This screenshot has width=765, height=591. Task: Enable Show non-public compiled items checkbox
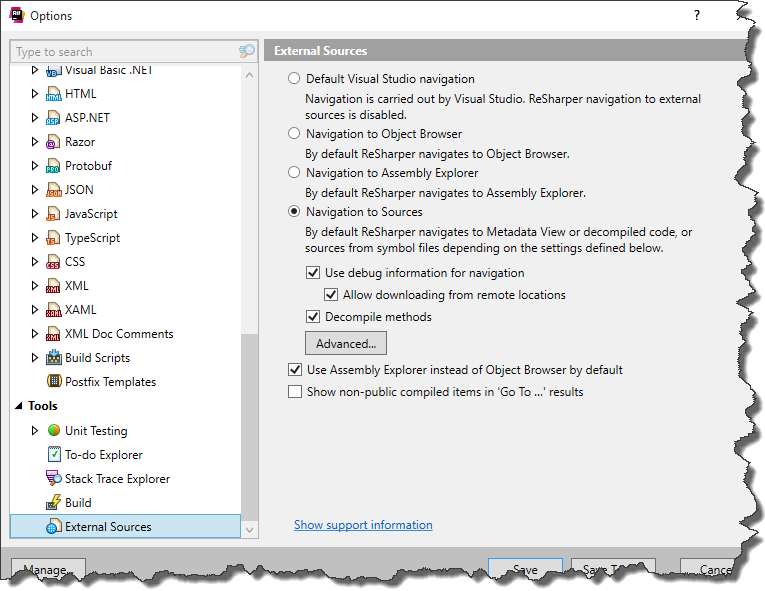click(295, 391)
